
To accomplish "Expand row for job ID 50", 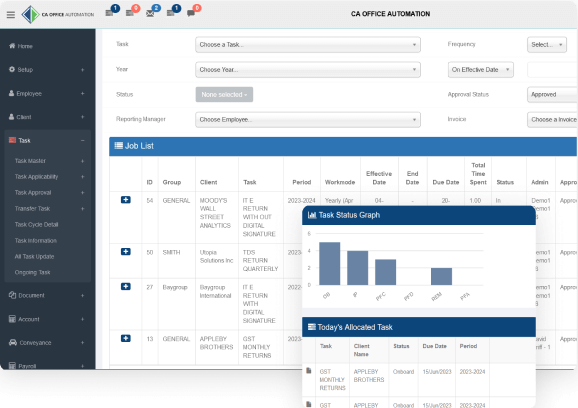I will [x=126, y=252].
